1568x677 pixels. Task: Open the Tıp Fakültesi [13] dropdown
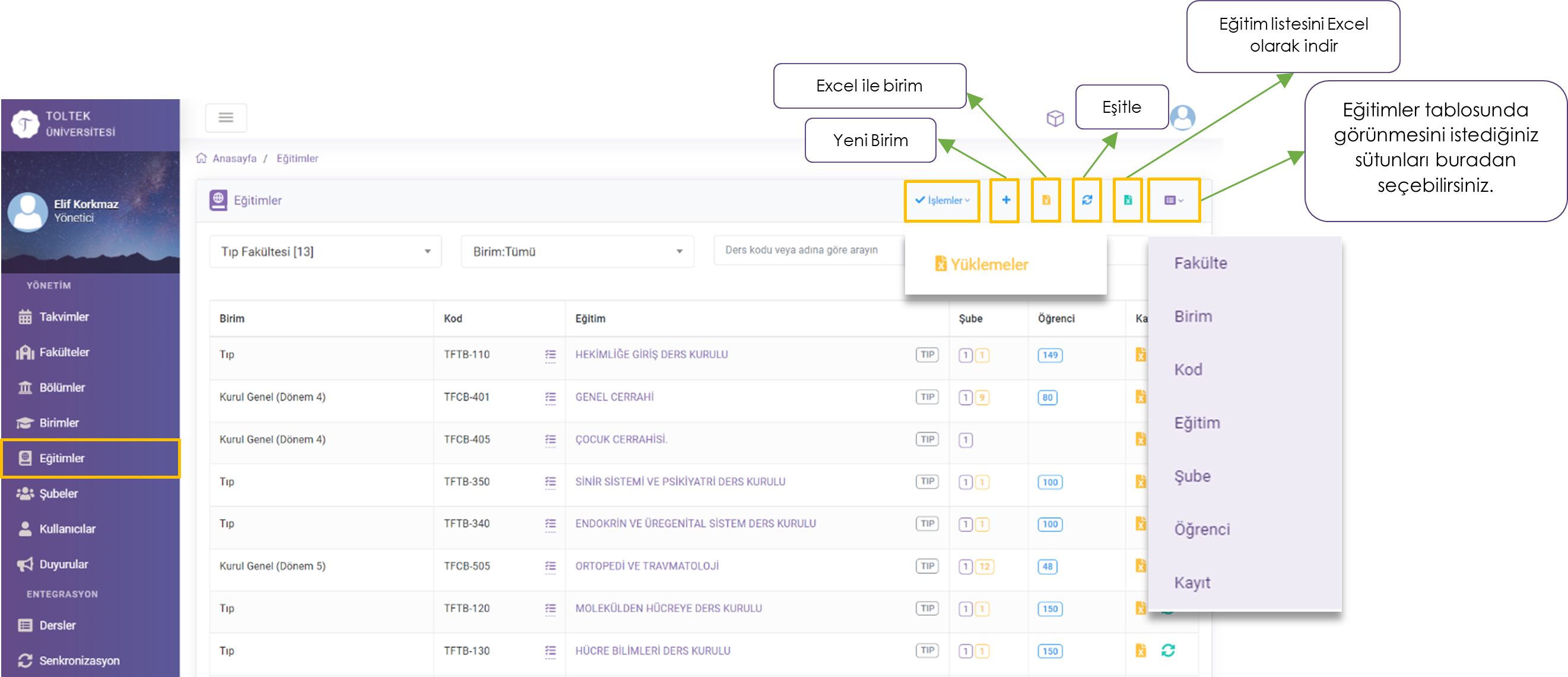[325, 251]
